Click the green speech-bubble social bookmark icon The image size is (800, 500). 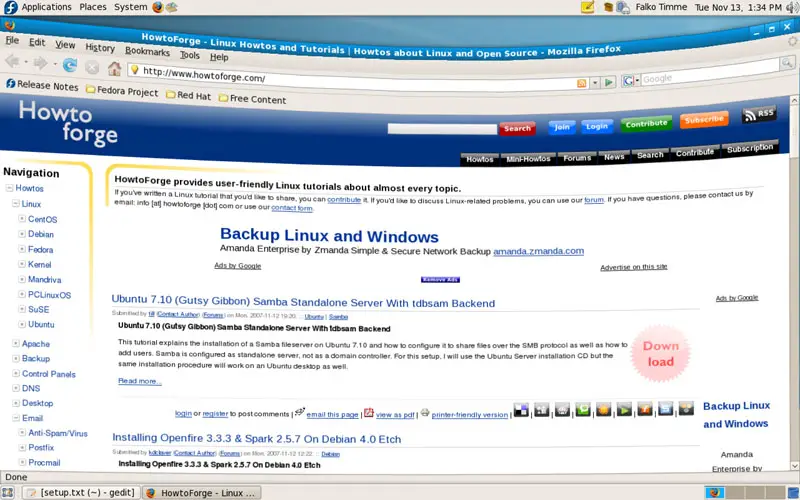(x=583, y=409)
